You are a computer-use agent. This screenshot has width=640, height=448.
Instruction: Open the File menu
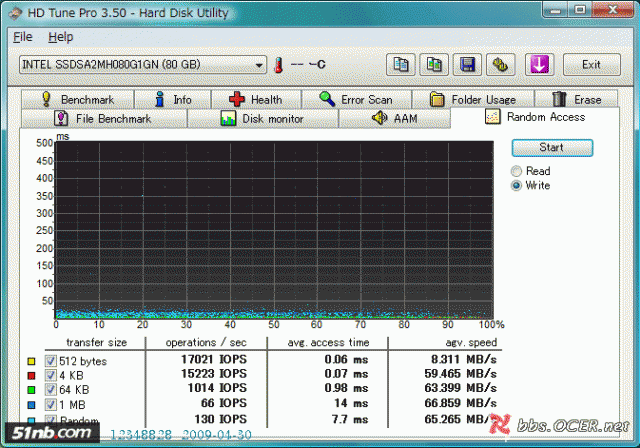tap(22, 37)
